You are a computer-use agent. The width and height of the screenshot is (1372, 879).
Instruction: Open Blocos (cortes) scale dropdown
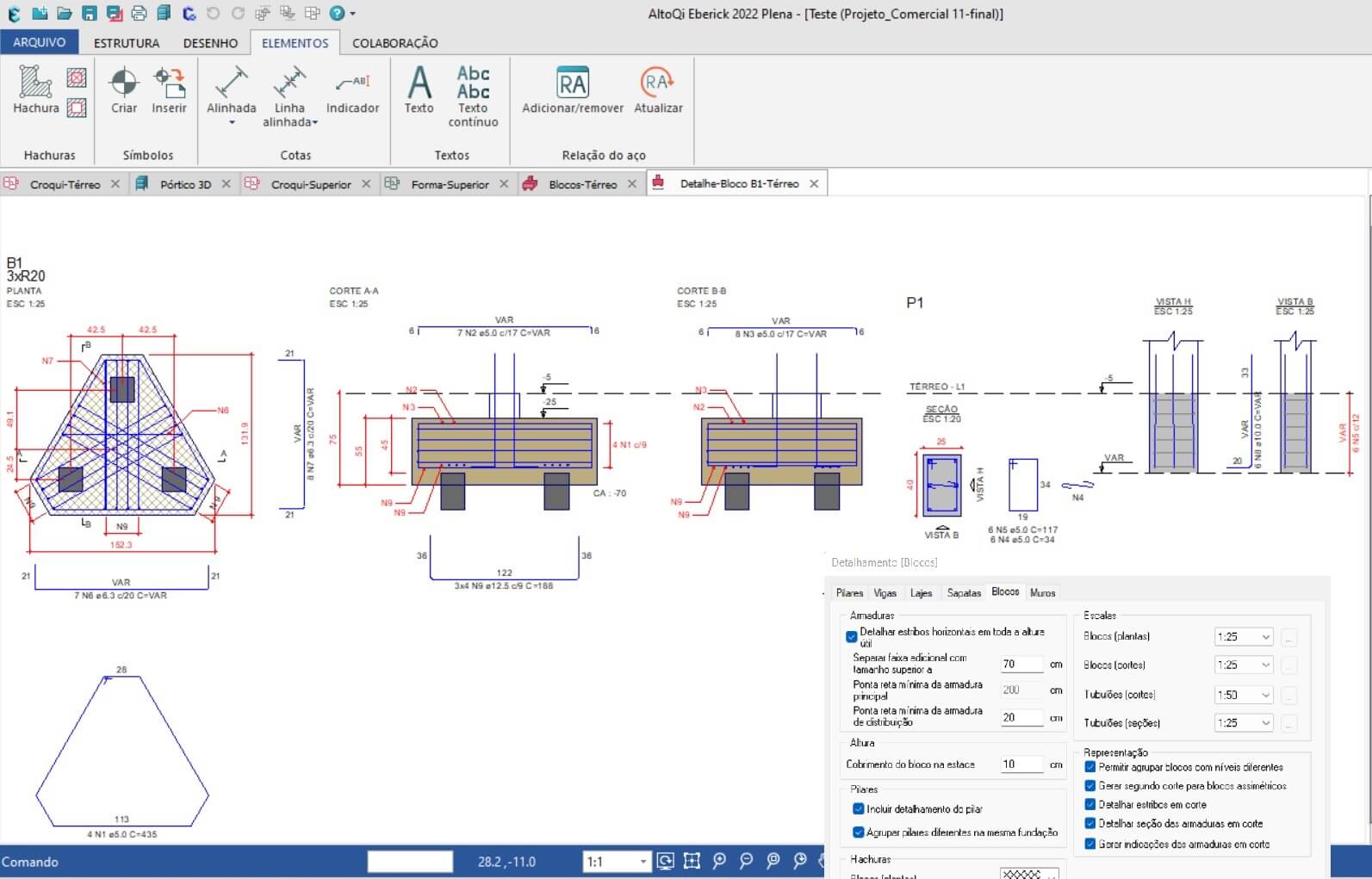click(1244, 665)
